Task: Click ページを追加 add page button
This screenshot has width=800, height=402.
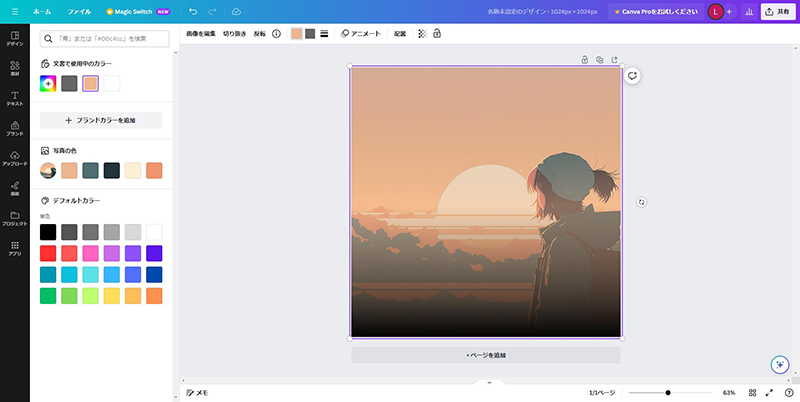Action: click(486, 355)
